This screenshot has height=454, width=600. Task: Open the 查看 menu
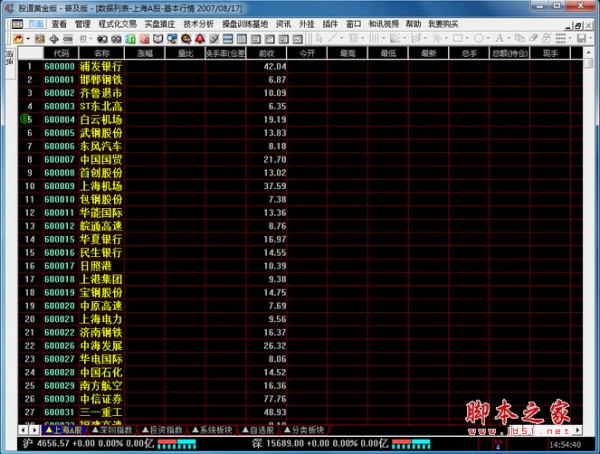[x=59, y=24]
